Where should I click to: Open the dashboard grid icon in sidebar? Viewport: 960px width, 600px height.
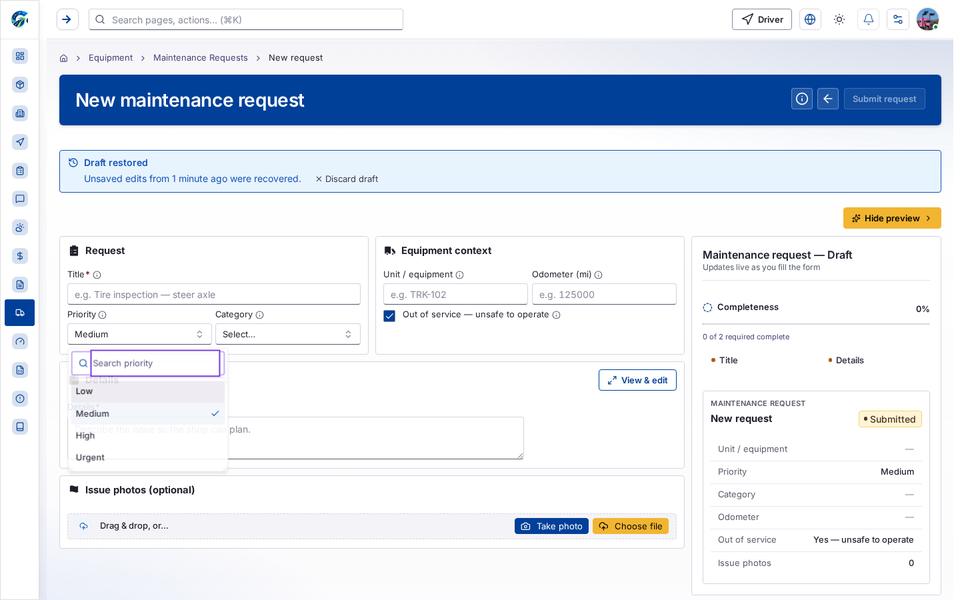pyautogui.click(x=20, y=56)
